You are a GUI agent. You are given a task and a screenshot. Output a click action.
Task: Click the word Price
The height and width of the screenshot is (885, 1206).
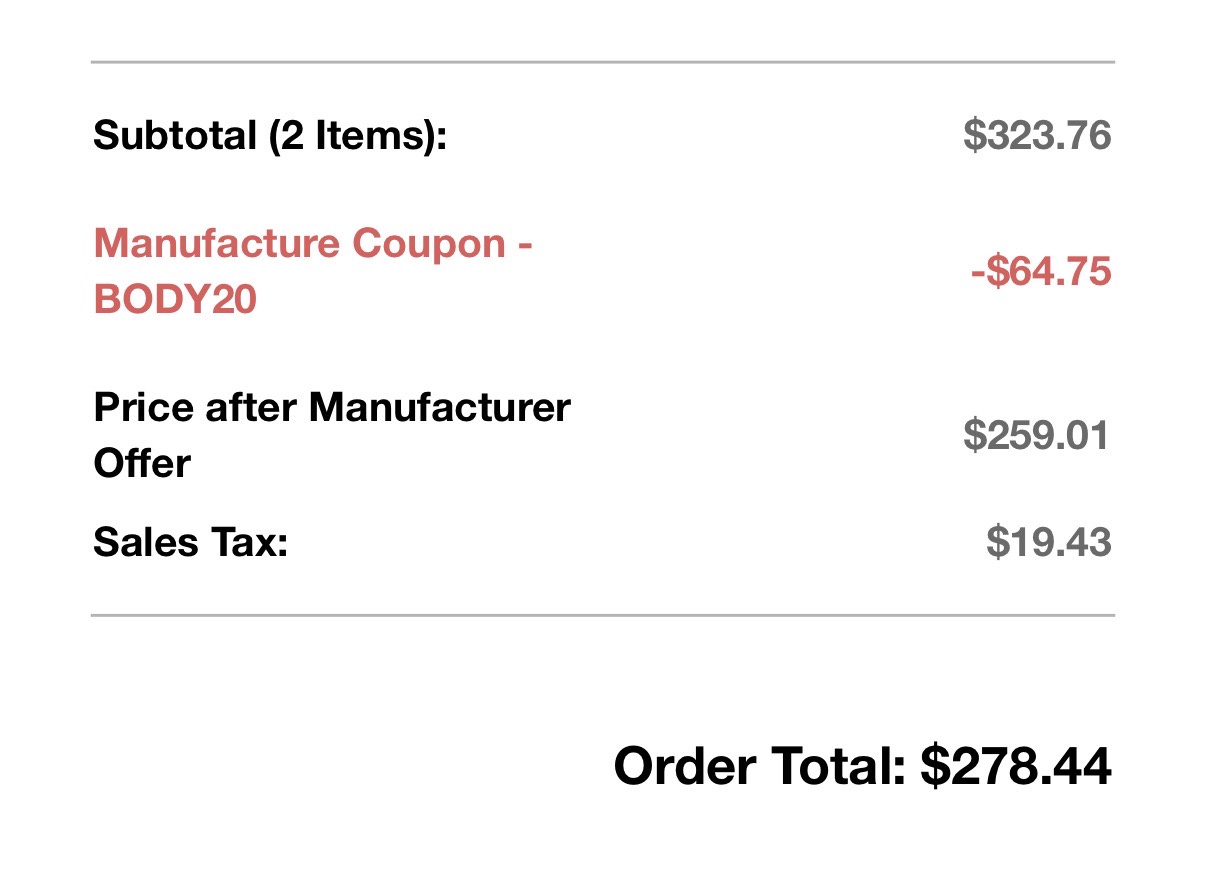[x=140, y=408]
